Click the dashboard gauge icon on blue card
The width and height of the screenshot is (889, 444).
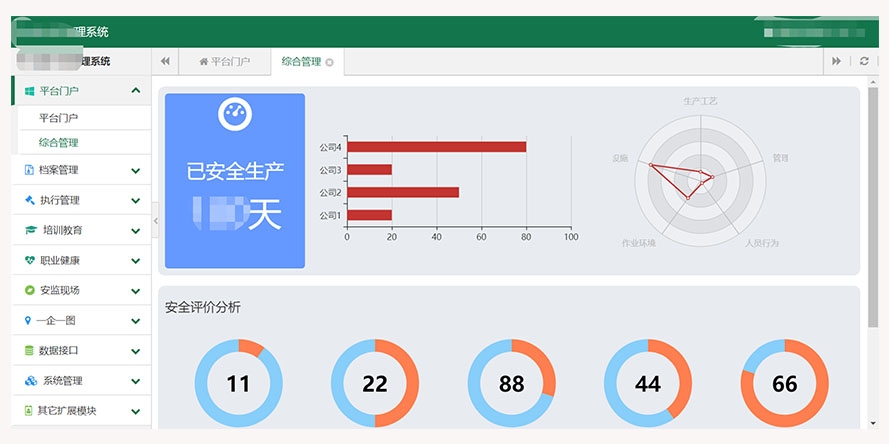(234, 115)
